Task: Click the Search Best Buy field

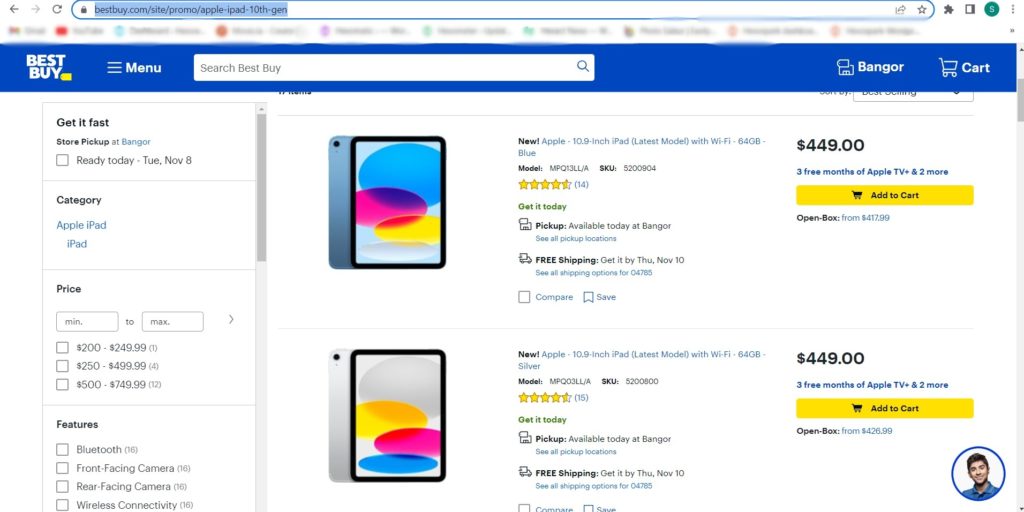Action: coord(385,67)
